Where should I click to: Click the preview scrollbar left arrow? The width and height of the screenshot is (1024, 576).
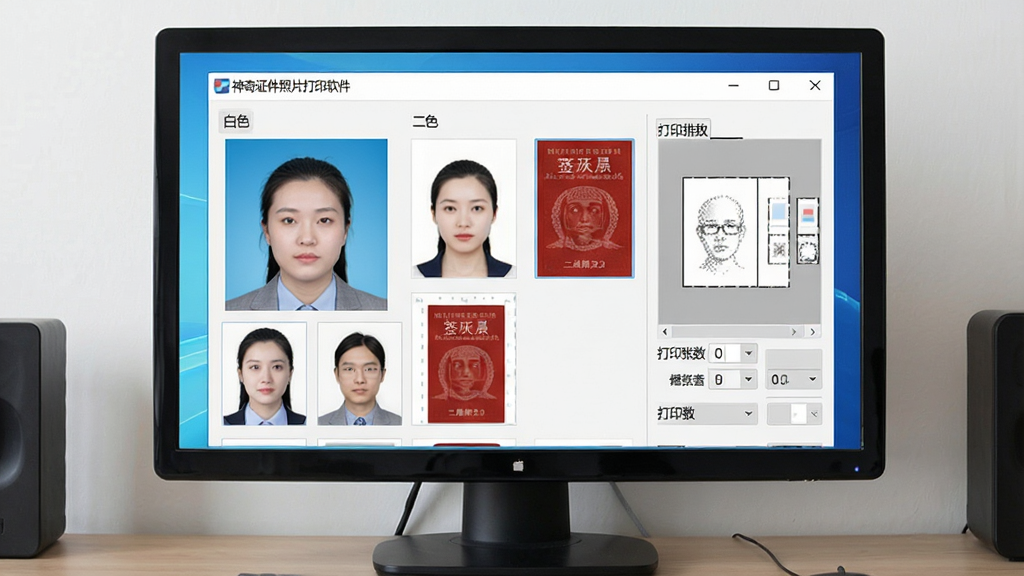tap(665, 332)
